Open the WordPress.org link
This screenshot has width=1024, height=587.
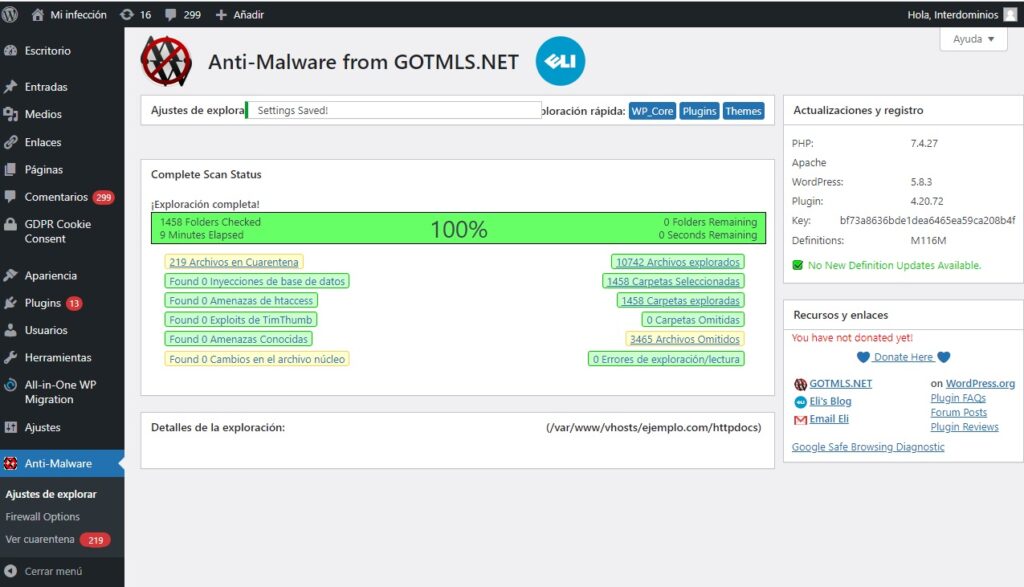pos(980,384)
